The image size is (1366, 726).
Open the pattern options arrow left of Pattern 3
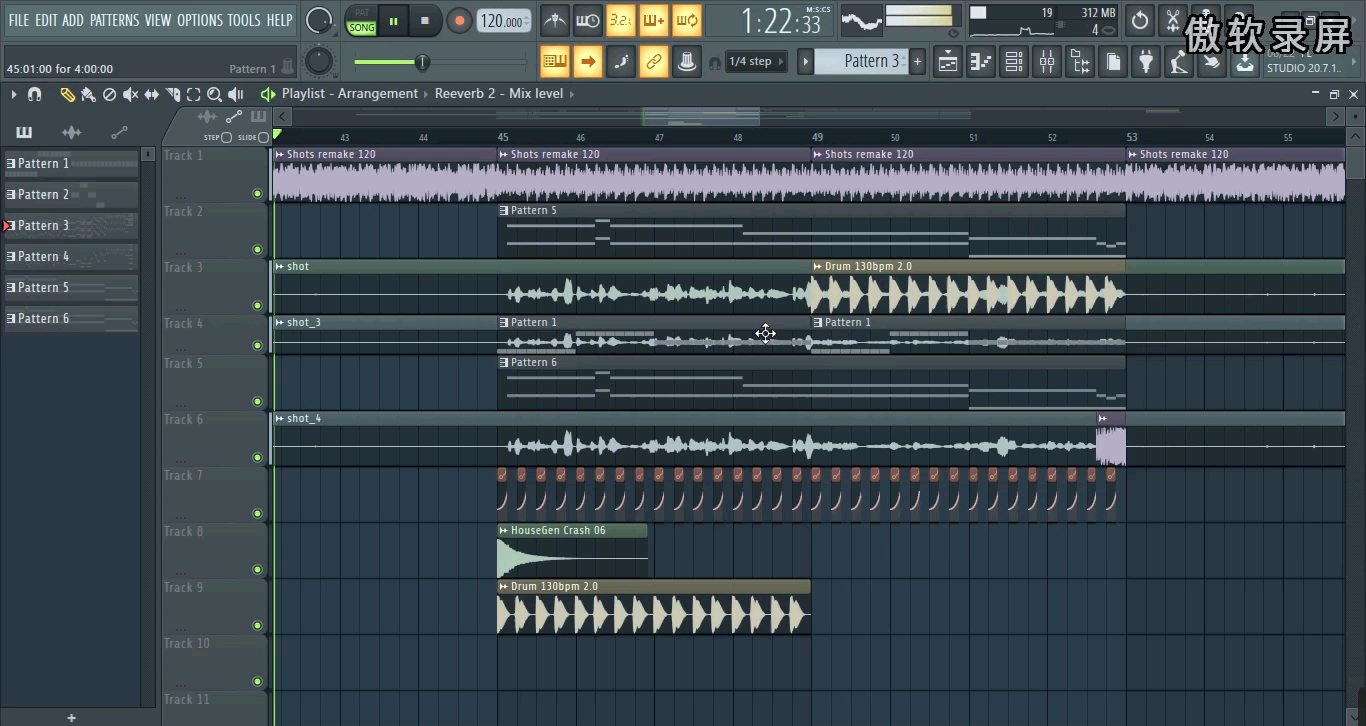click(x=805, y=62)
